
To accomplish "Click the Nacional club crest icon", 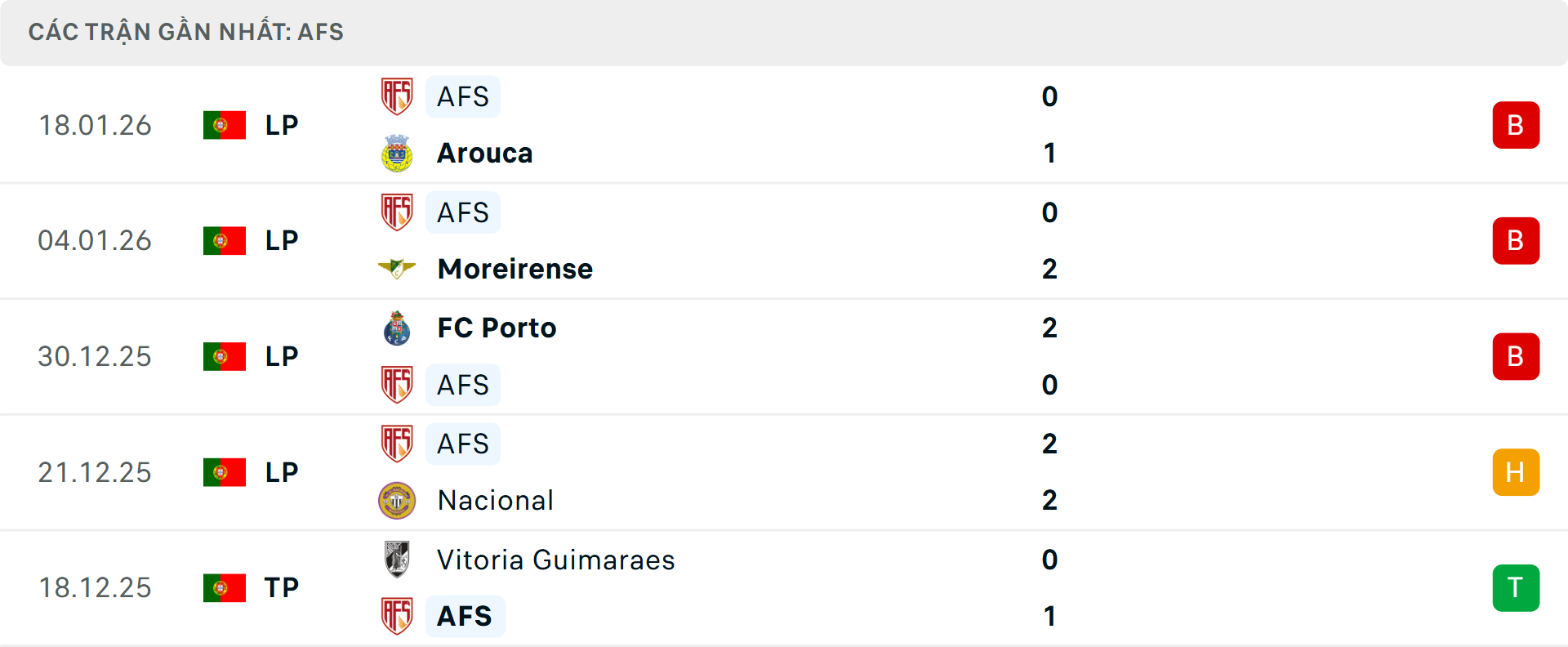I will [x=397, y=500].
